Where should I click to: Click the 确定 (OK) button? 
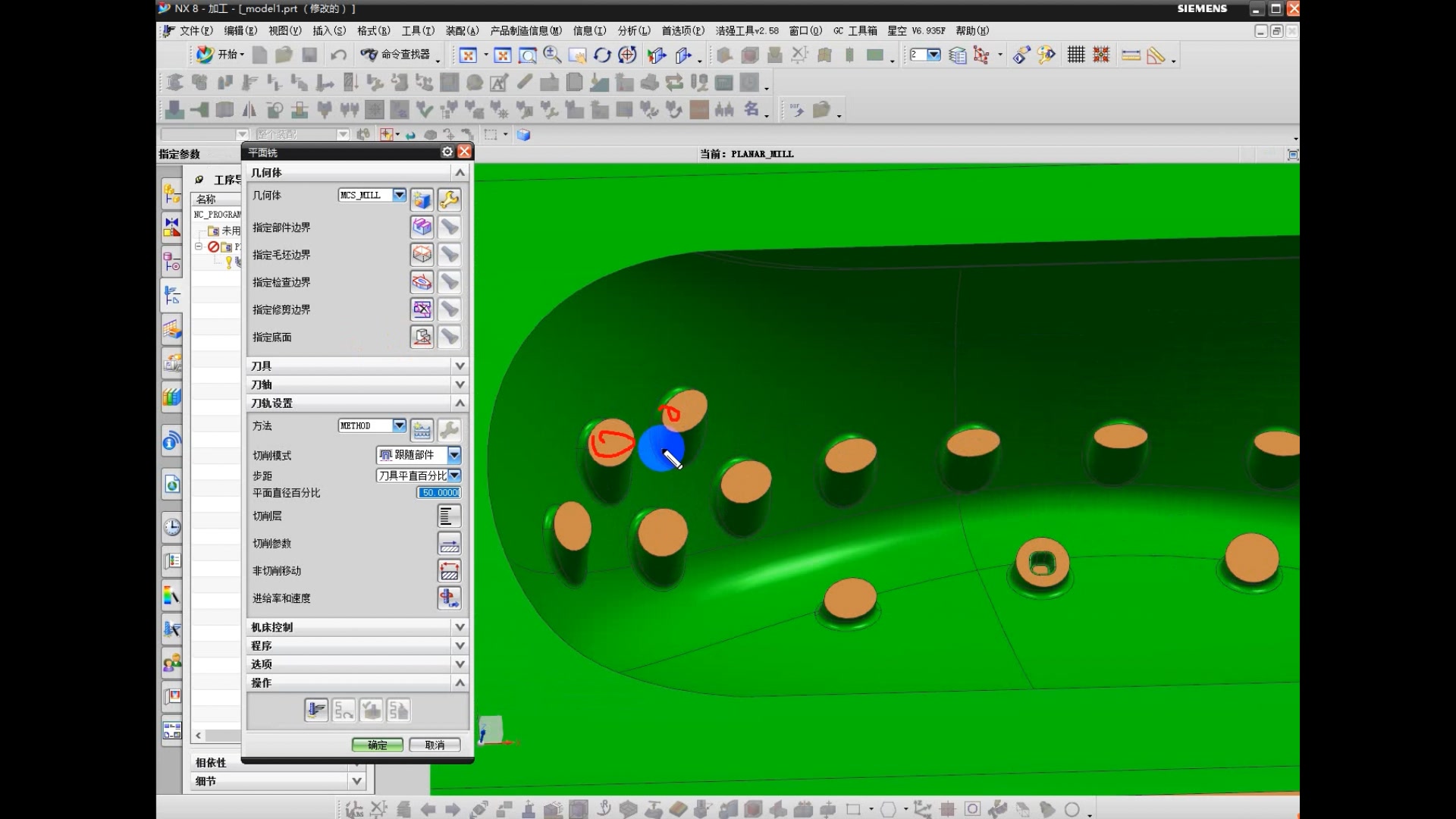pyautogui.click(x=377, y=745)
